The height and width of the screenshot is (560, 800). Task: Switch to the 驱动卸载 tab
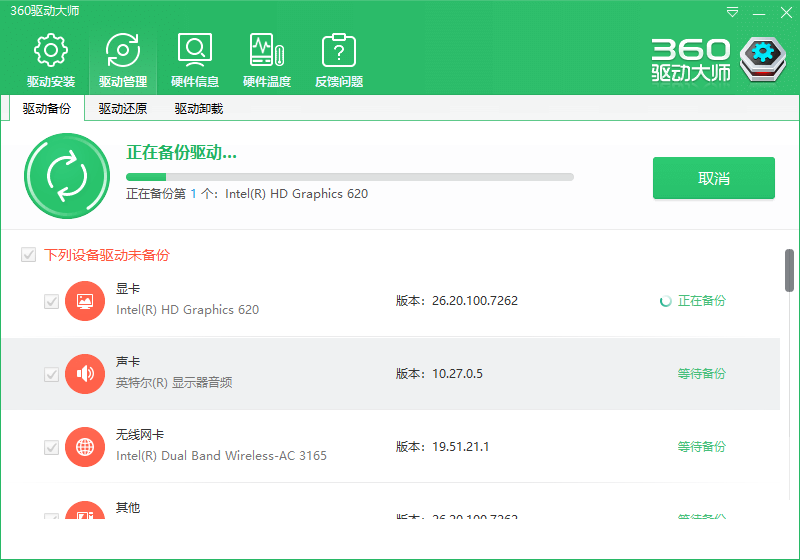[198, 109]
